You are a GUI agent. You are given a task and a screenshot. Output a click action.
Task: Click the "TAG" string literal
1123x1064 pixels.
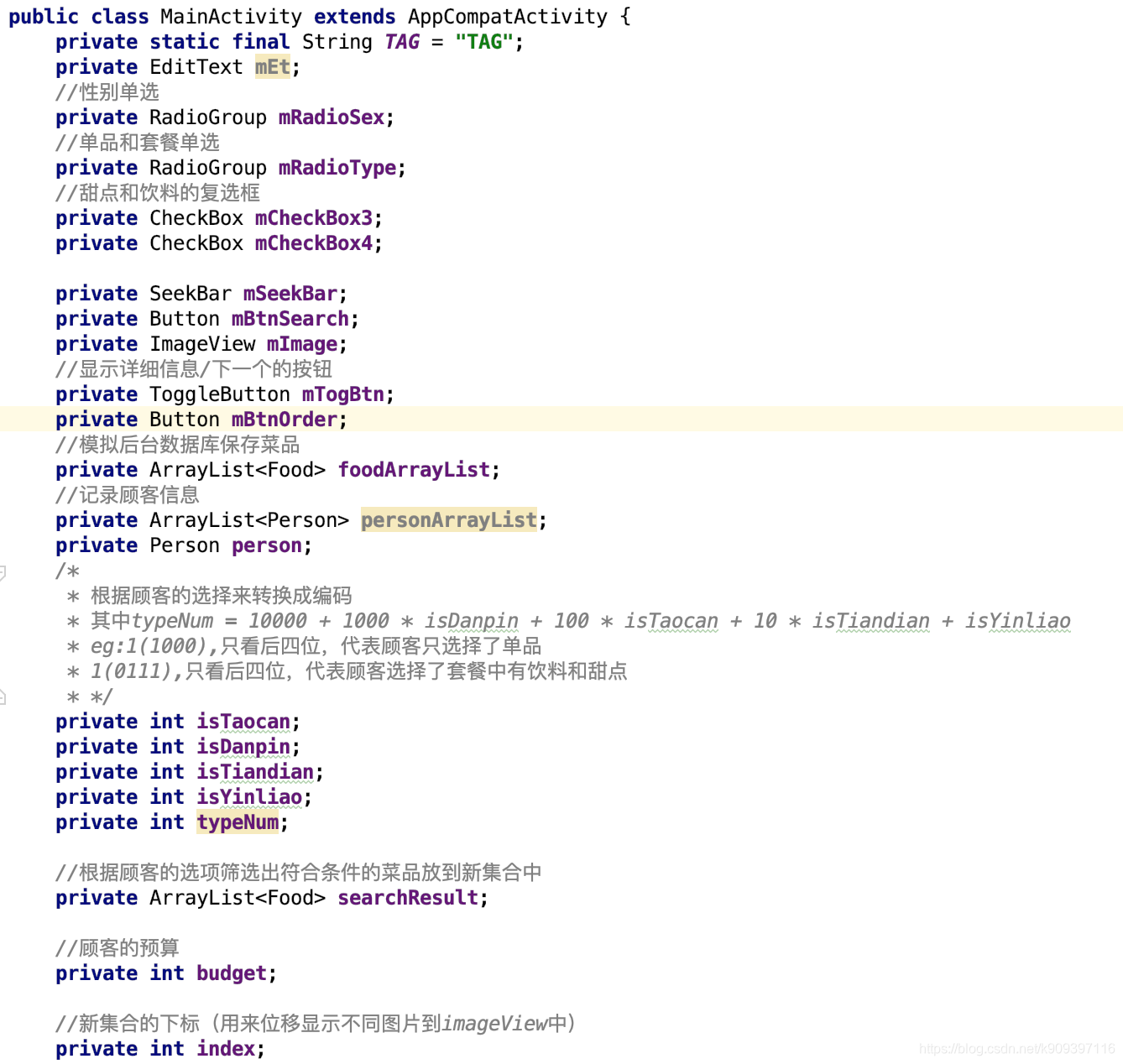pyautogui.click(x=484, y=42)
